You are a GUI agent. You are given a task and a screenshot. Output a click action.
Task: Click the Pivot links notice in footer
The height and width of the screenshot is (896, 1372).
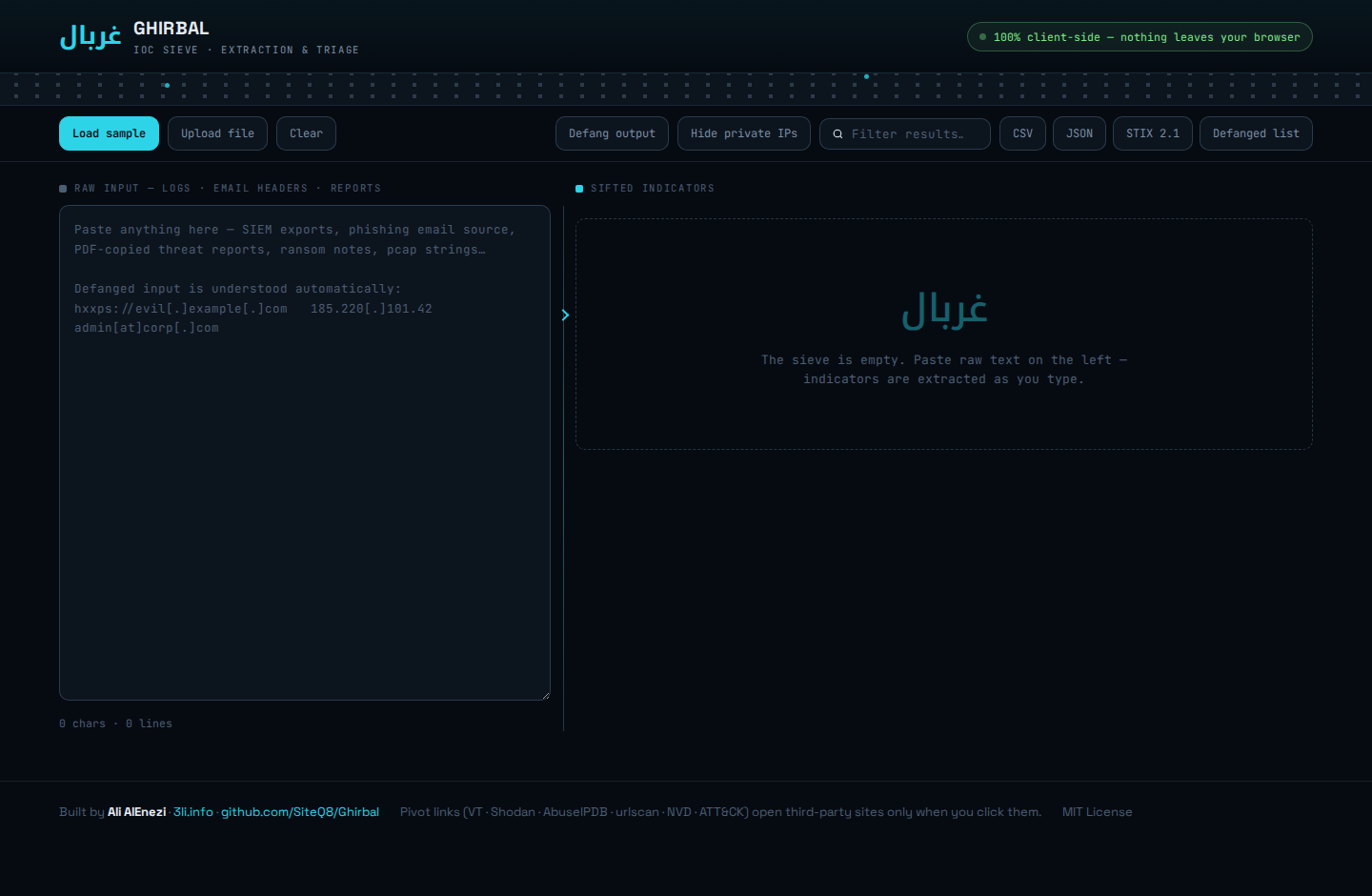(x=720, y=812)
